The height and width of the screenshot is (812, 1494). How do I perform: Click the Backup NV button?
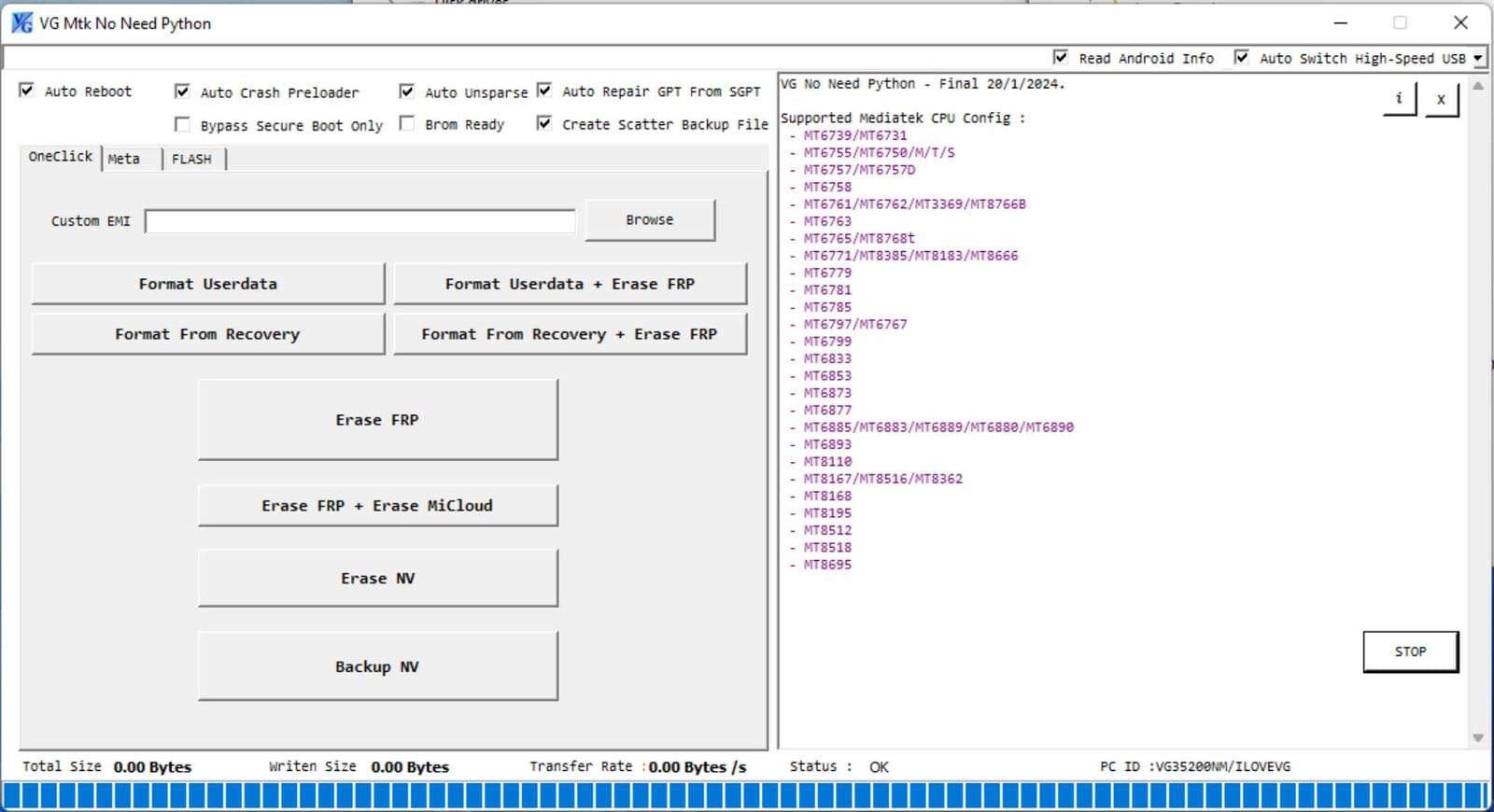[x=377, y=666]
